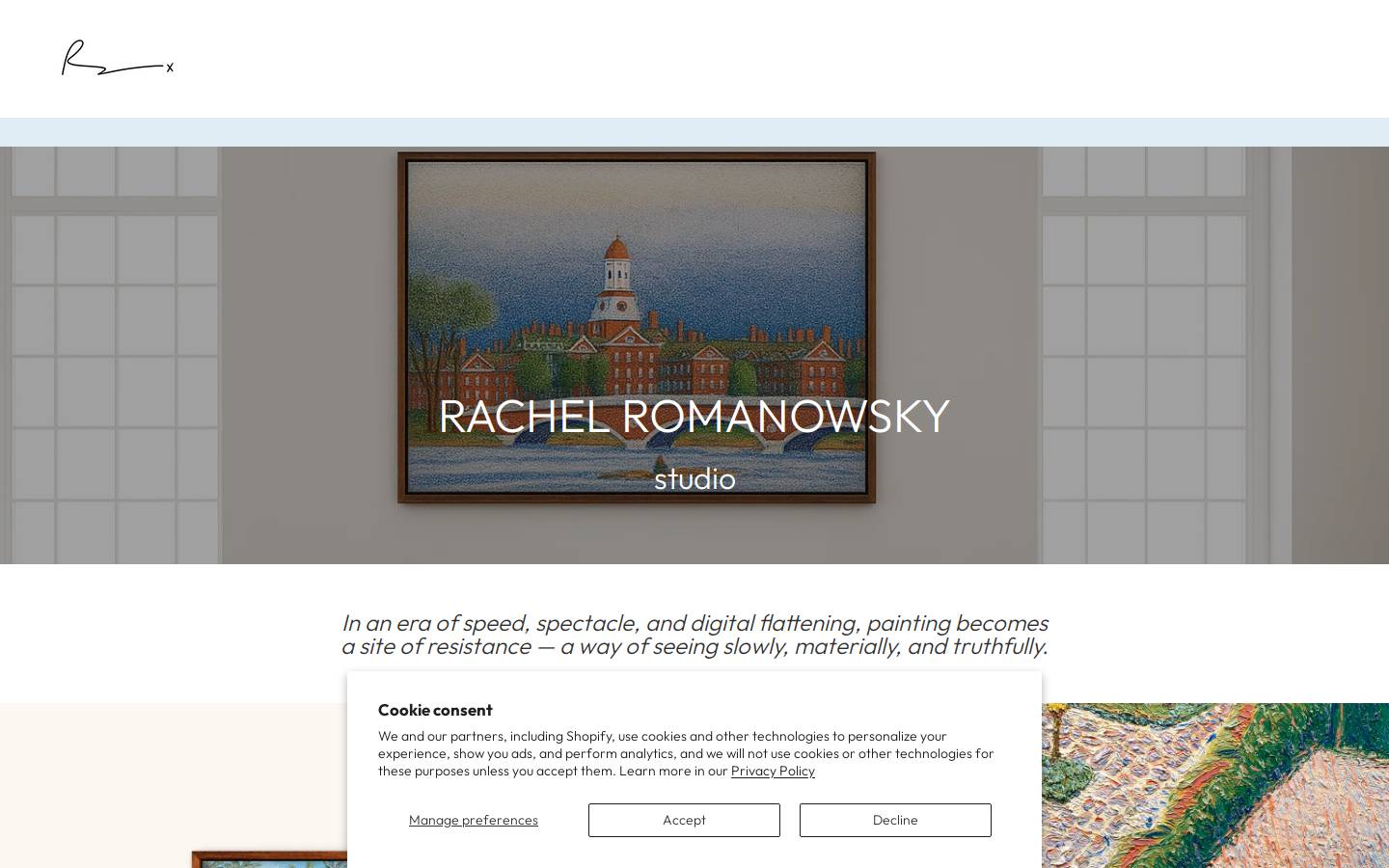1389x868 pixels.
Task: Open Manage preferences for cookies
Action: (x=474, y=820)
